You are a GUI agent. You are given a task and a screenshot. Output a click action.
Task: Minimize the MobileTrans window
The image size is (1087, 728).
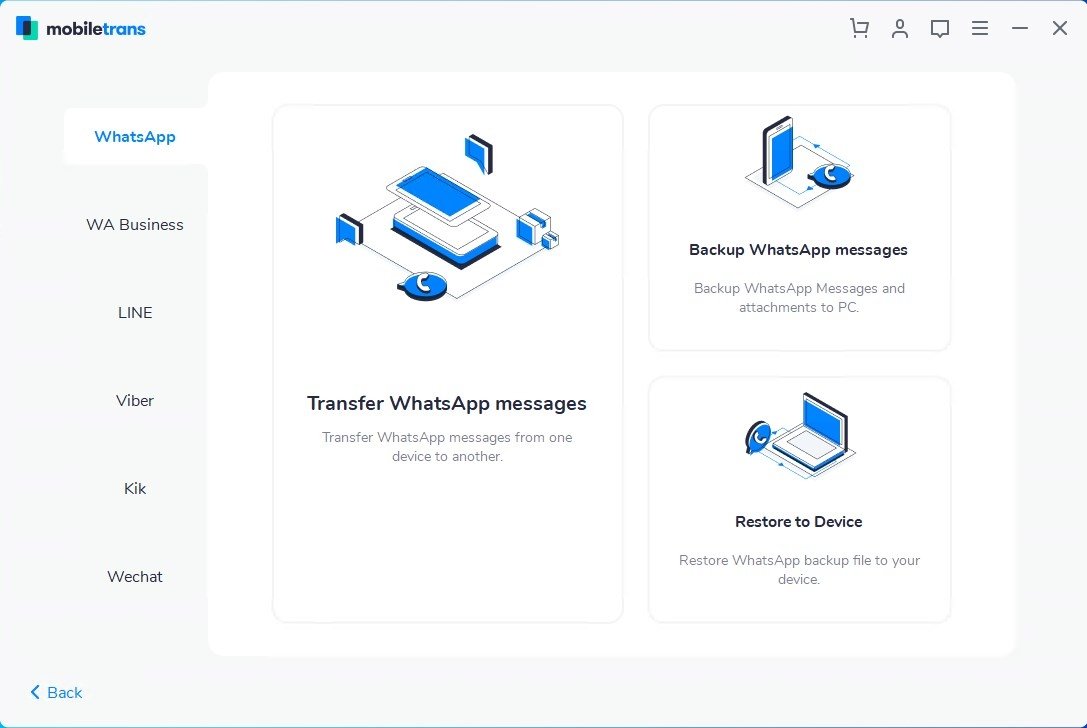pos(1019,28)
